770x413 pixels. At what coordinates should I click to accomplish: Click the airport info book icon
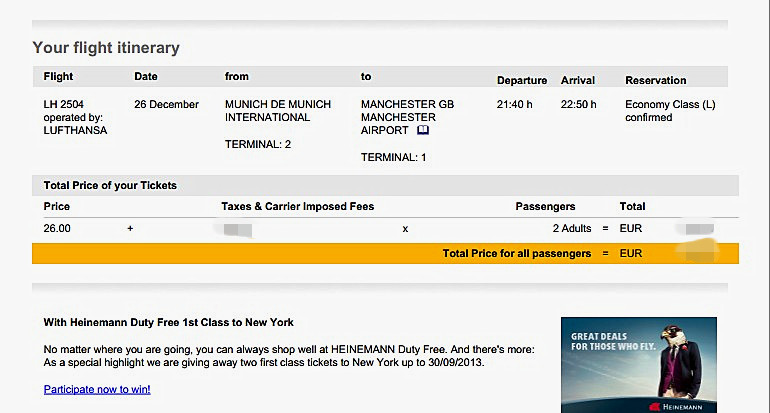423,130
